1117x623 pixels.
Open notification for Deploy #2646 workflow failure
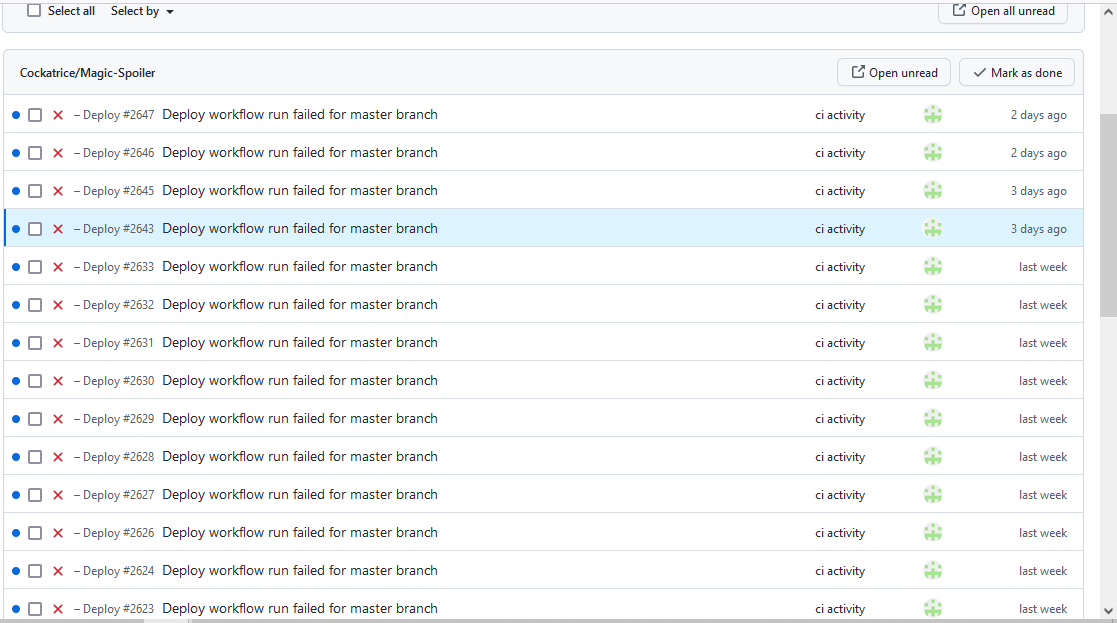click(x=300, y=152)
